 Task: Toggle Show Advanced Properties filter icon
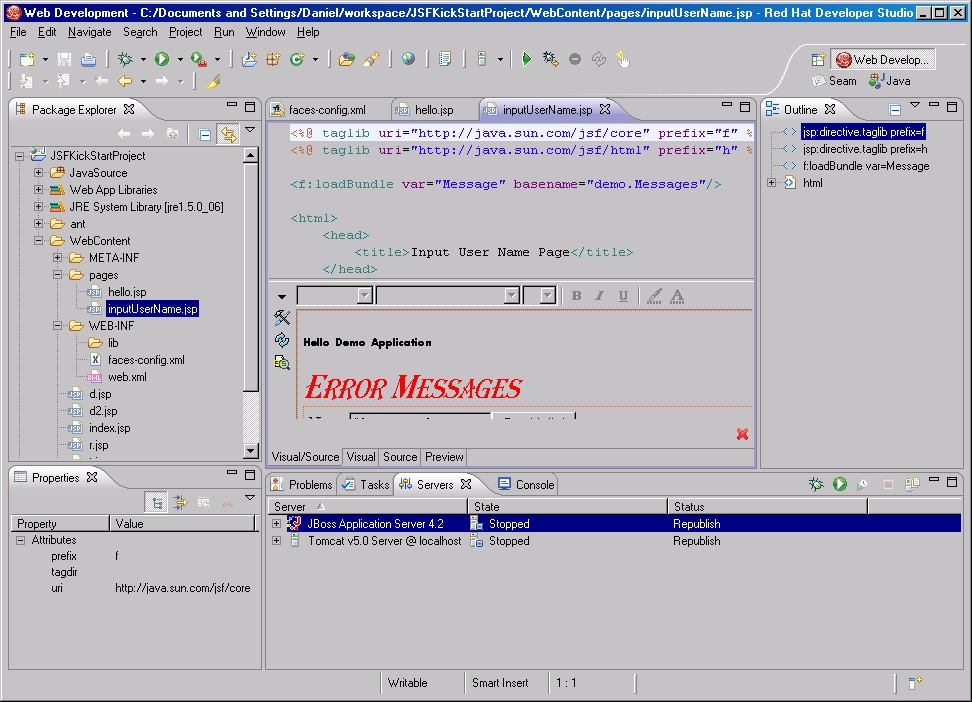point(180,502)
